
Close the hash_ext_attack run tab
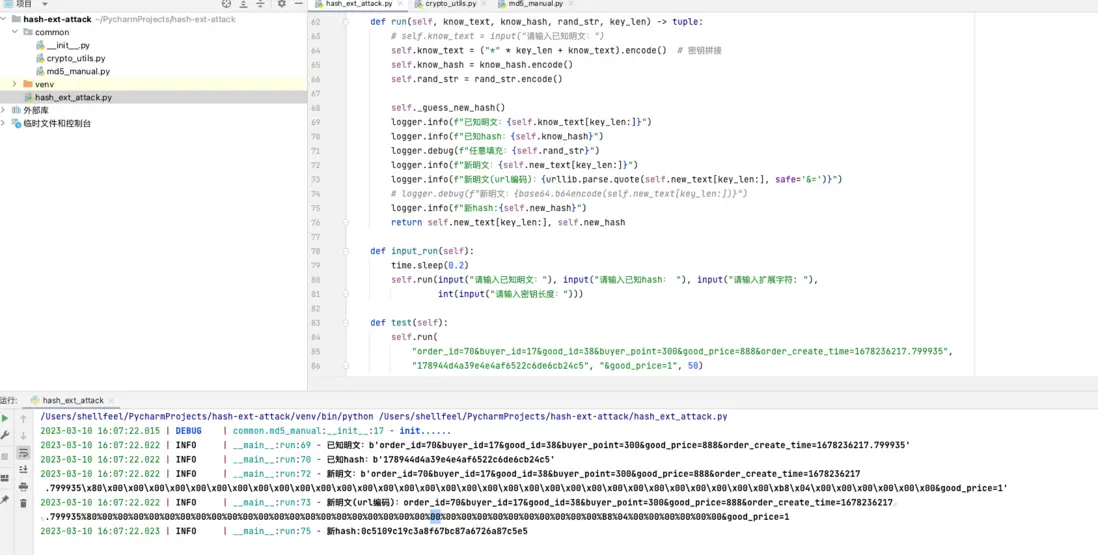111,400
